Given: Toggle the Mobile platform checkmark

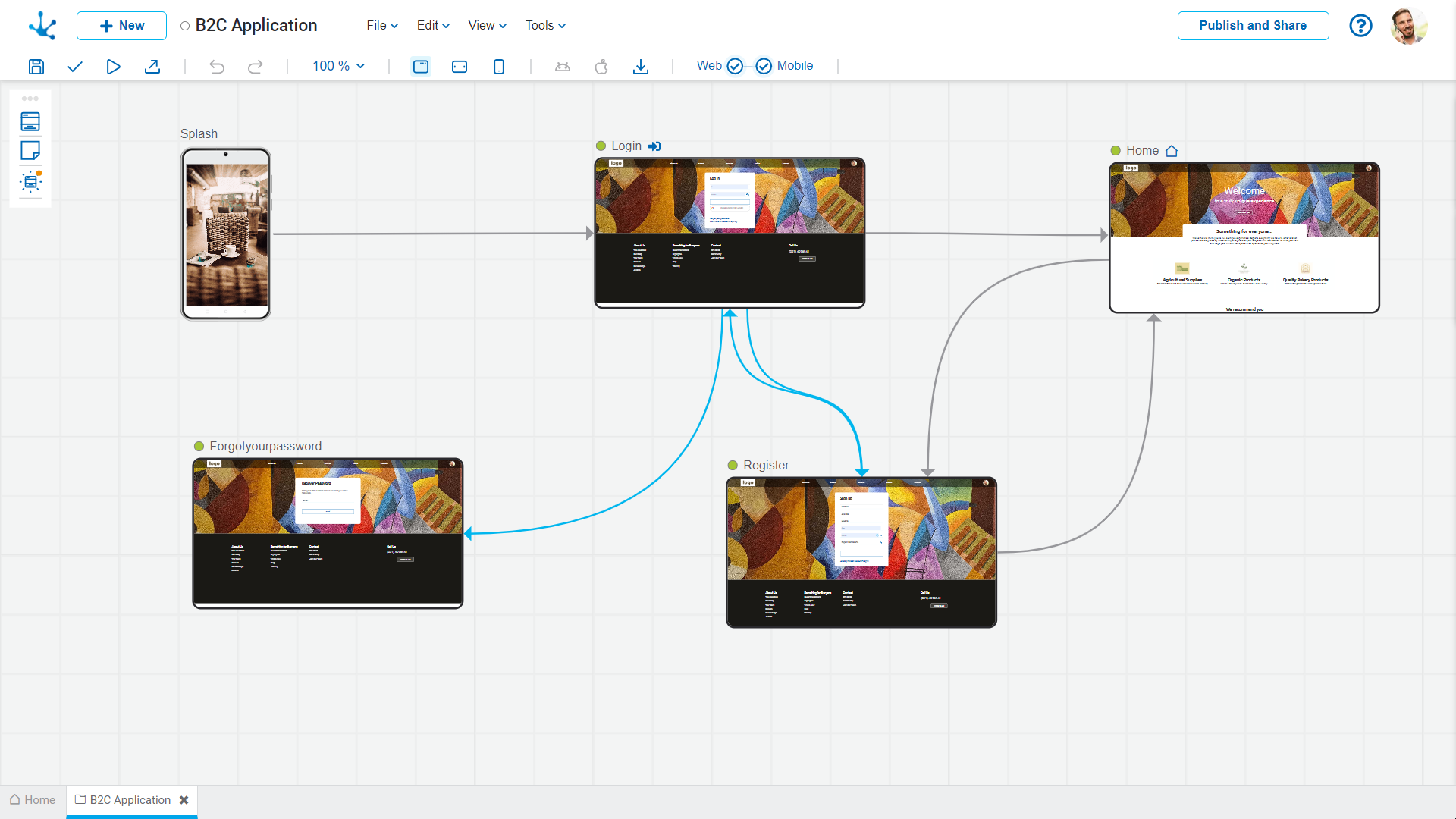Looking at the screenshot, I should click(764, 66).
